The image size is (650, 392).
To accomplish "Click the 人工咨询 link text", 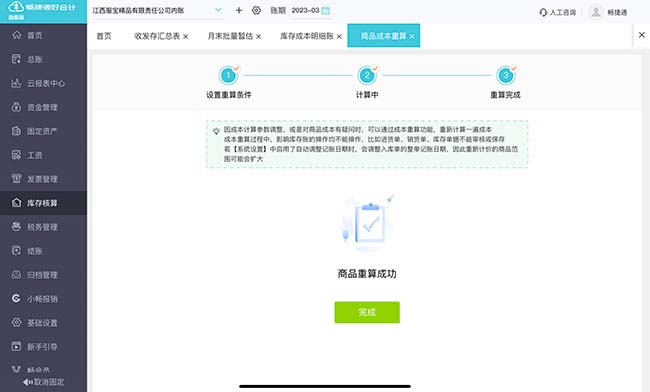I will [563, 12].
